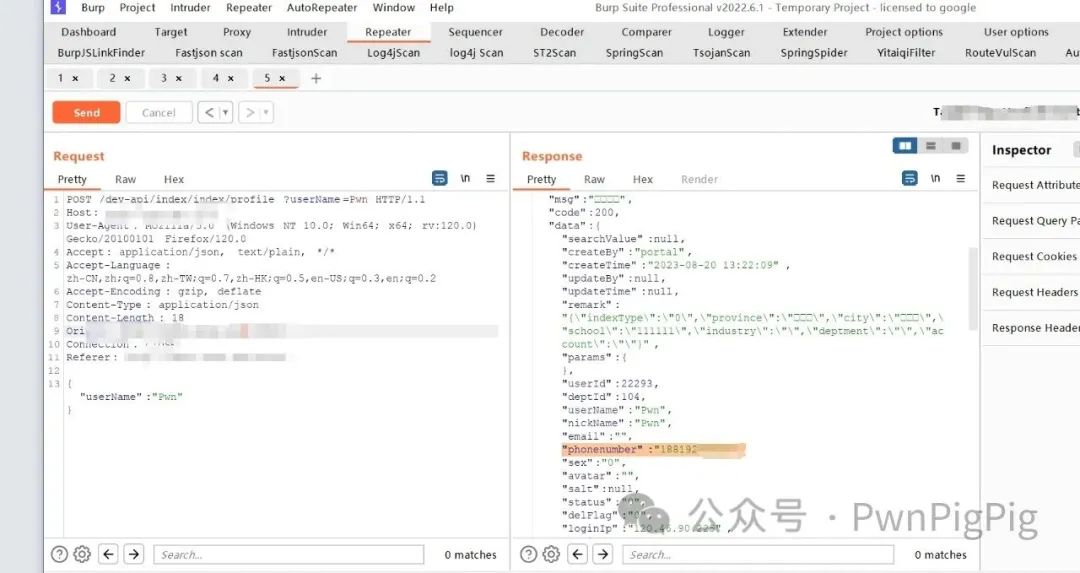Expand Response Headers section in Inspector
The width and height of the screenshot is (1080, 573).
[x=1035, y=328]
